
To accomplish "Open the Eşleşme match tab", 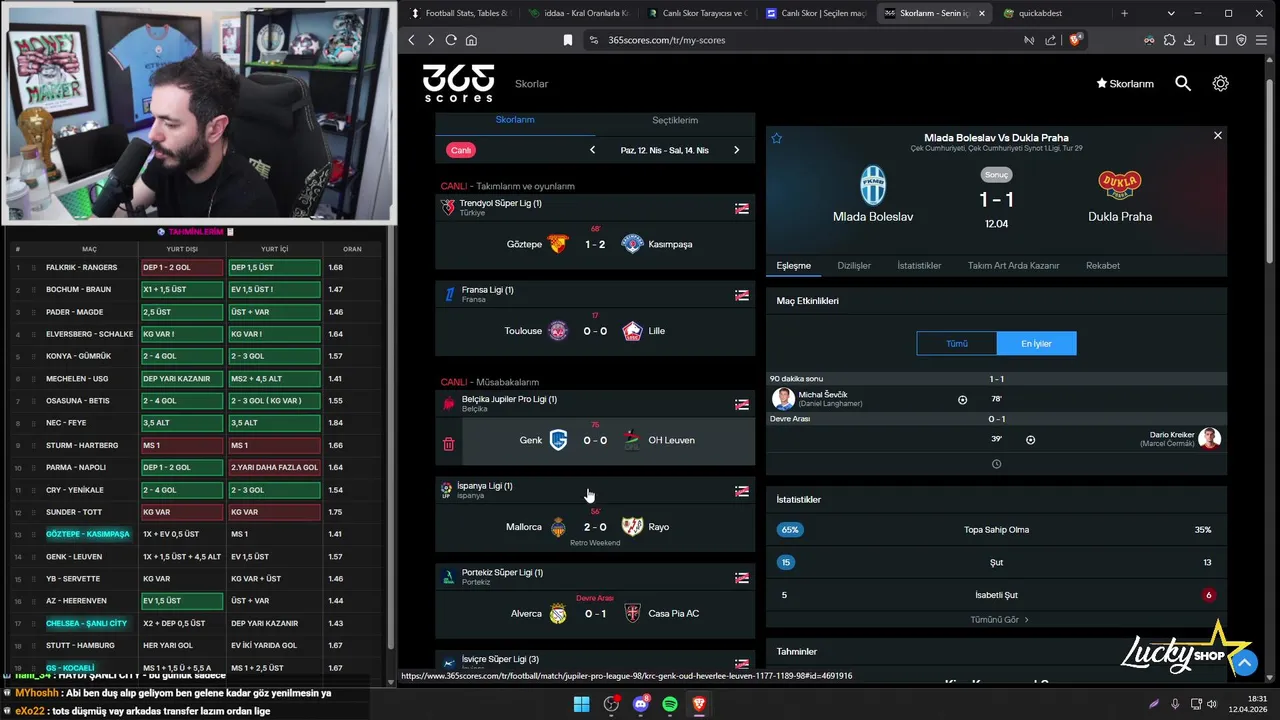I will (x=794, y=266).
